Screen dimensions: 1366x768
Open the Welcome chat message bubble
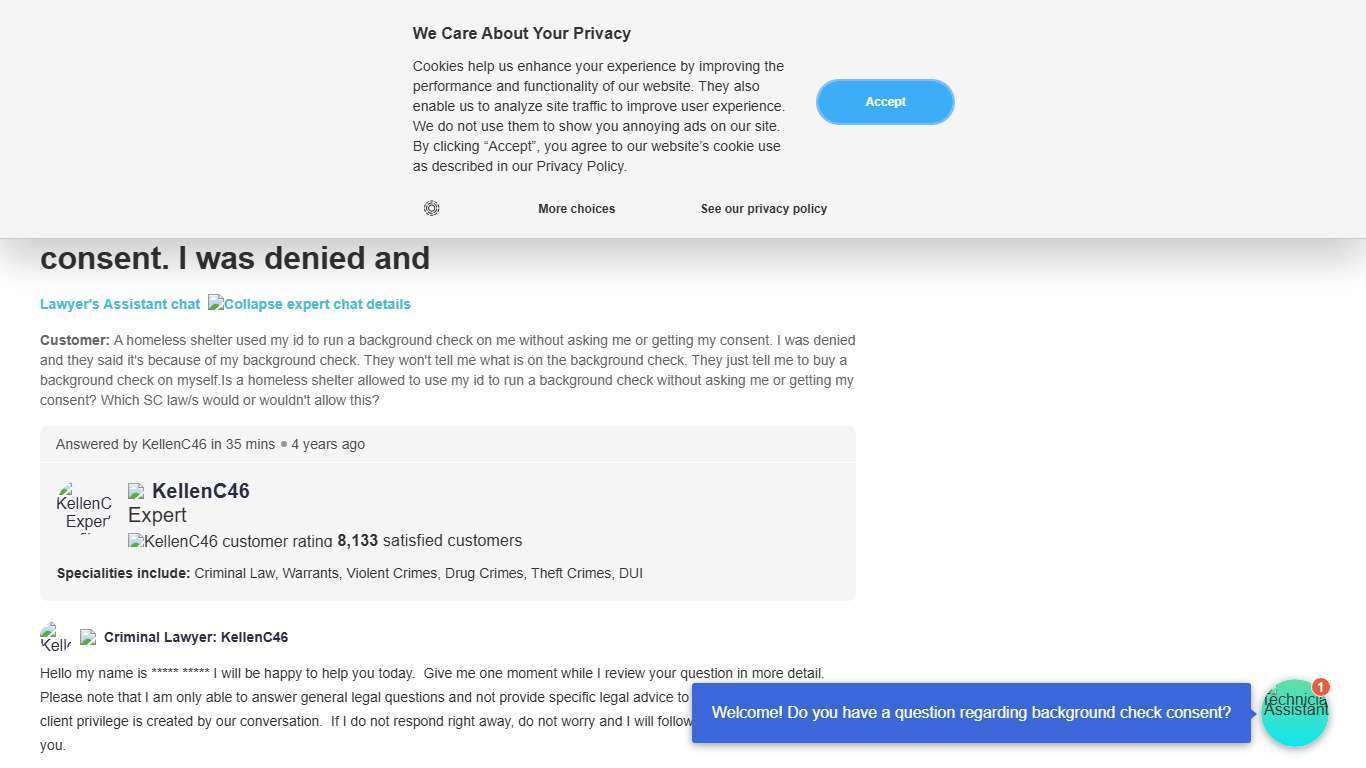[x=970, y=713]
